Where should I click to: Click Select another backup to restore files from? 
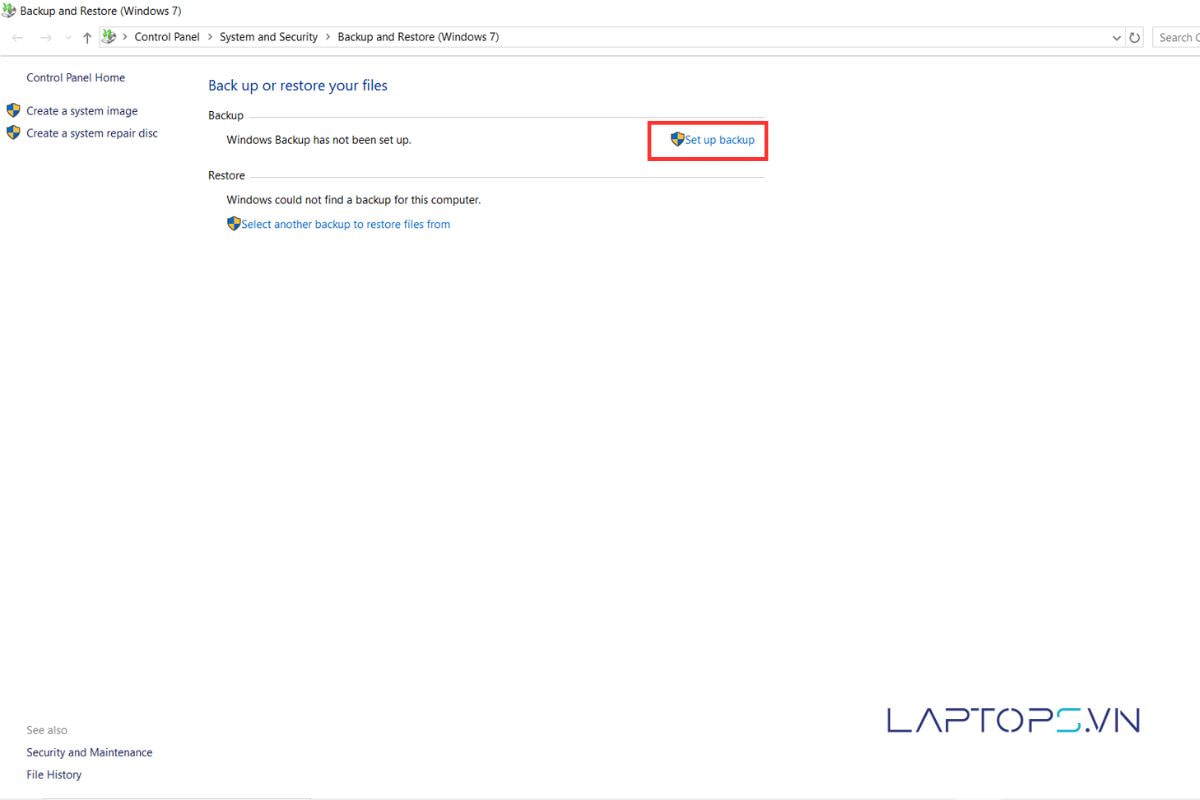coord(345,225)
